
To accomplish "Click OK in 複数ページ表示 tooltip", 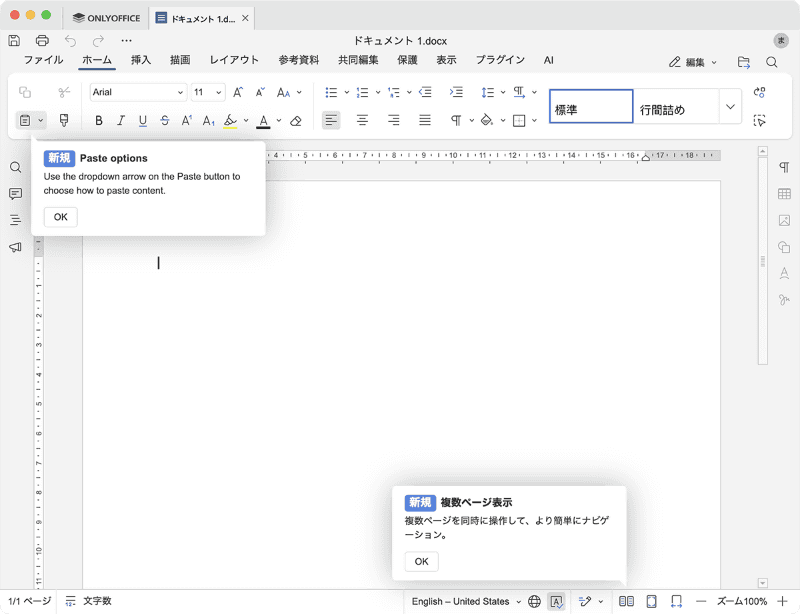I will pyautogui.click(x=421, y=561).
